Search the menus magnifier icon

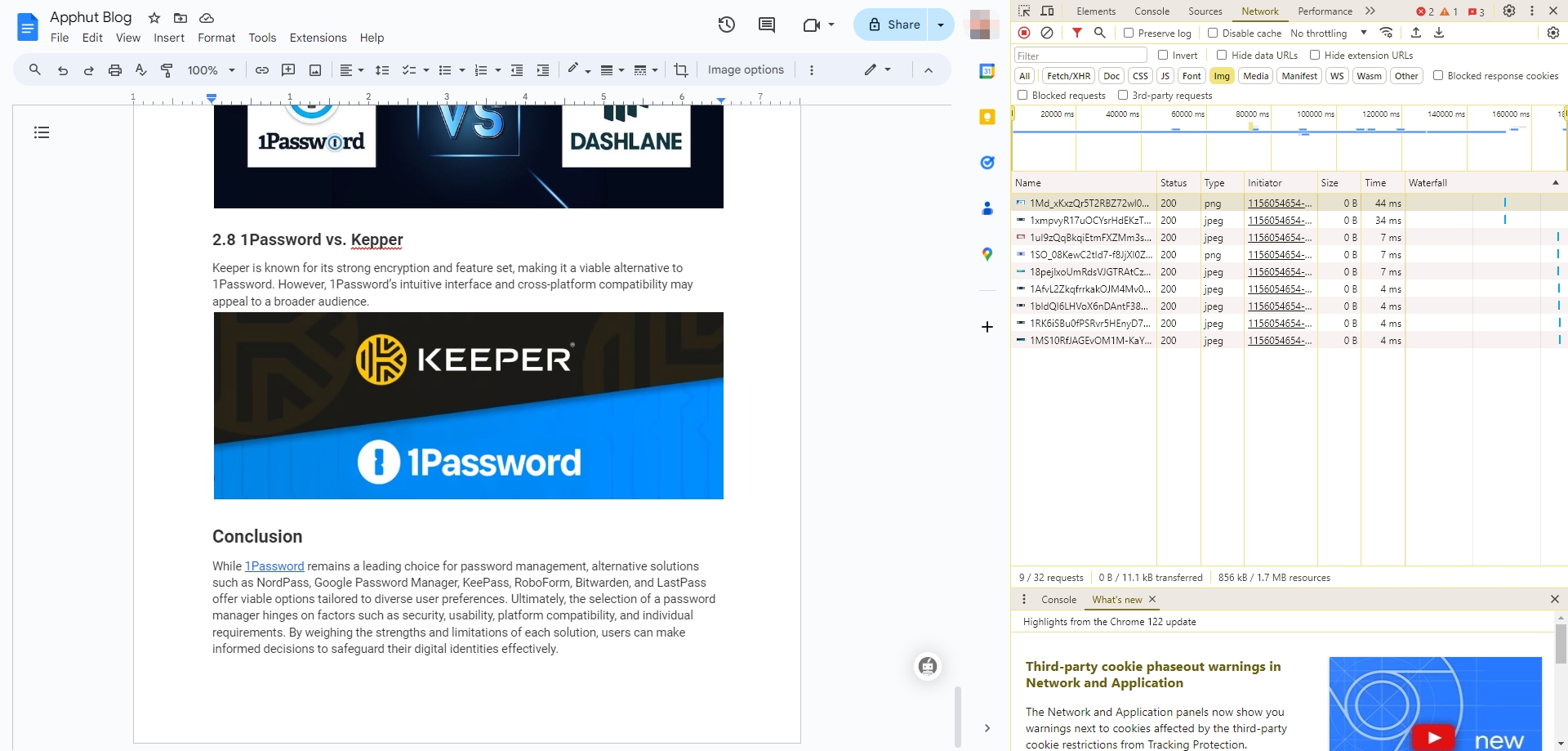click(x=35, y=70)
